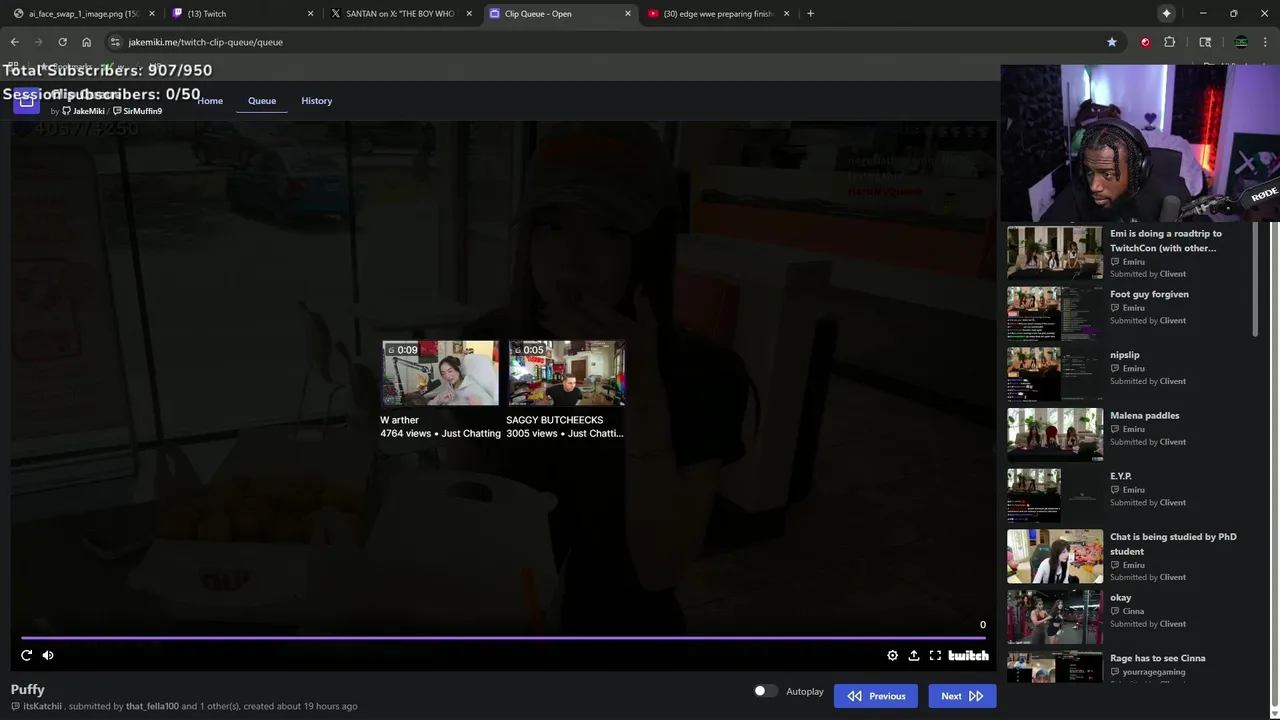This screenshot has height=720, width=1280.
Task: Mute the clip player volume
Action: (x=48, y=655)
